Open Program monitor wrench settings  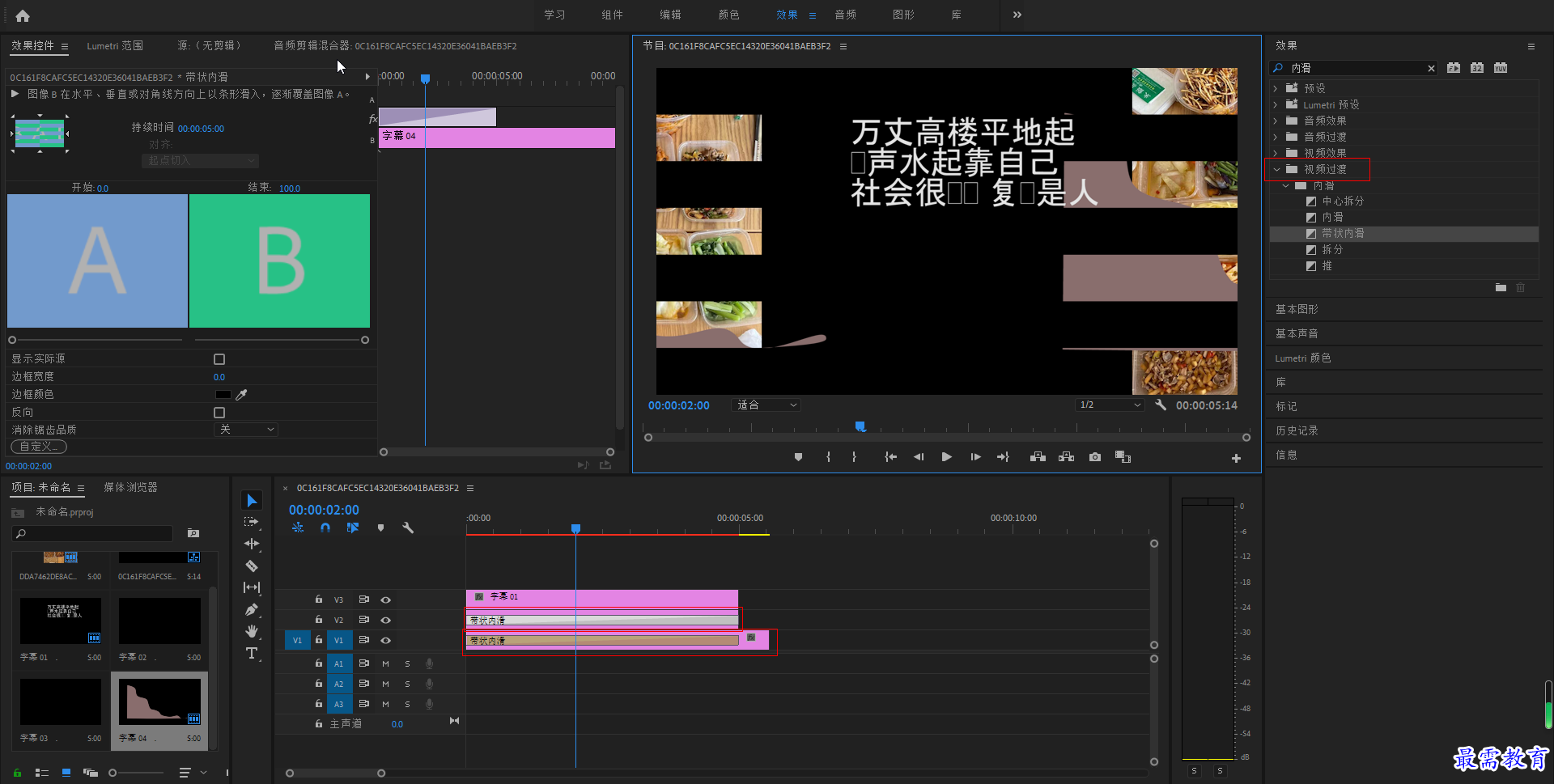[1161, 405]
